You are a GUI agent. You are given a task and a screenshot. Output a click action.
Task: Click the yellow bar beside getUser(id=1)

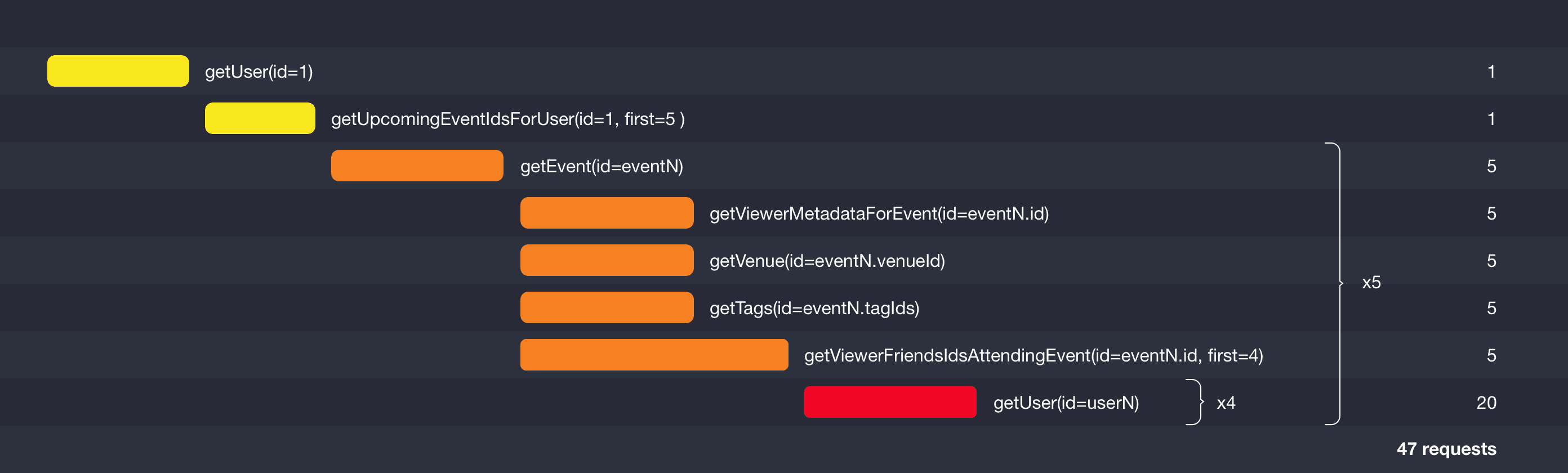[118, 71]
